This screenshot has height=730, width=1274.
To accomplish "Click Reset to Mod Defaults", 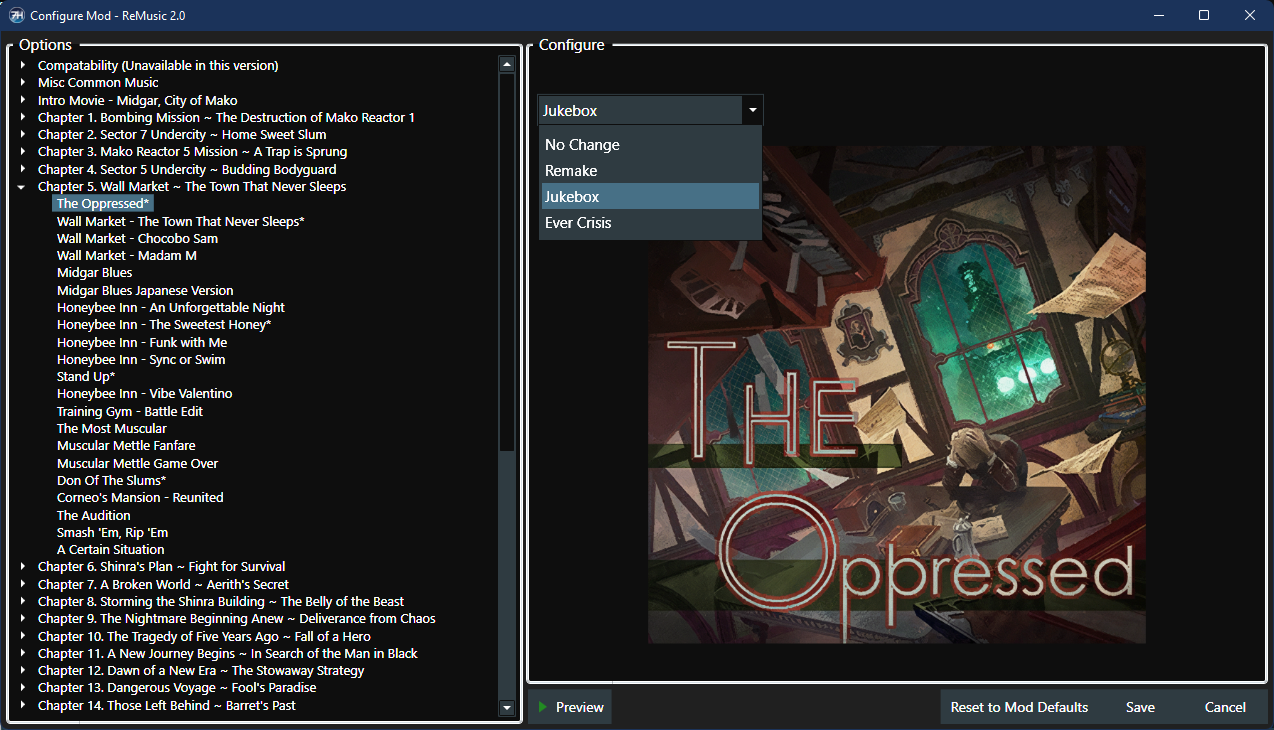I will [x=1019, y=707].
